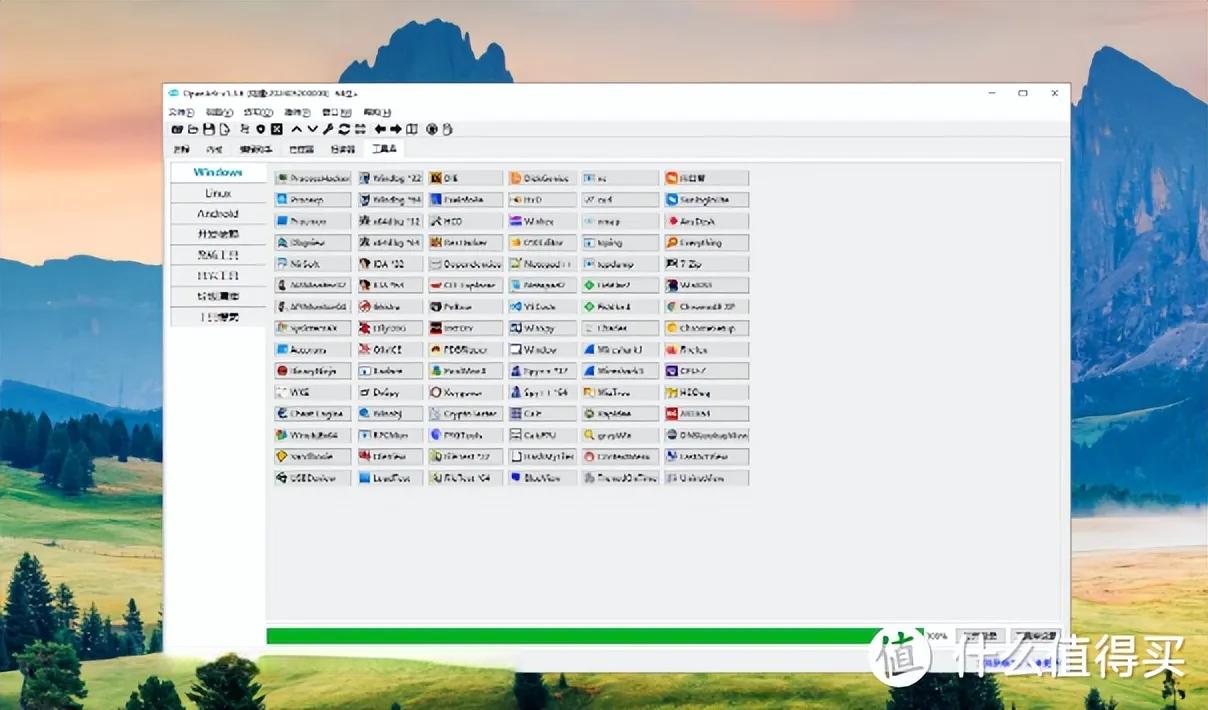
Task: Switch to the Linux category tab
Action: 218,193
